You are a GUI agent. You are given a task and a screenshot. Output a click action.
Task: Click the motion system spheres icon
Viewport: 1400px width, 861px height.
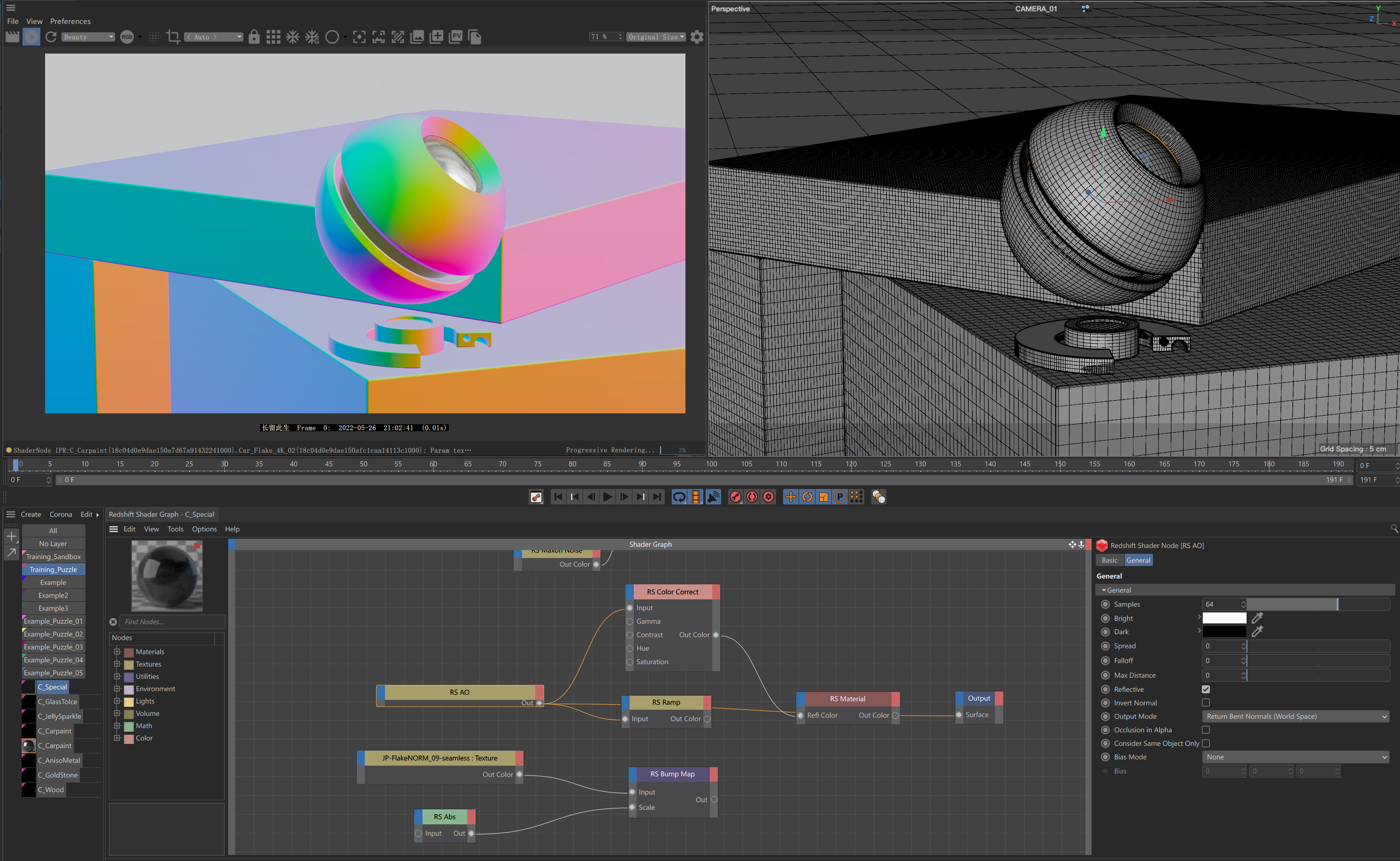tap(879, 497)
